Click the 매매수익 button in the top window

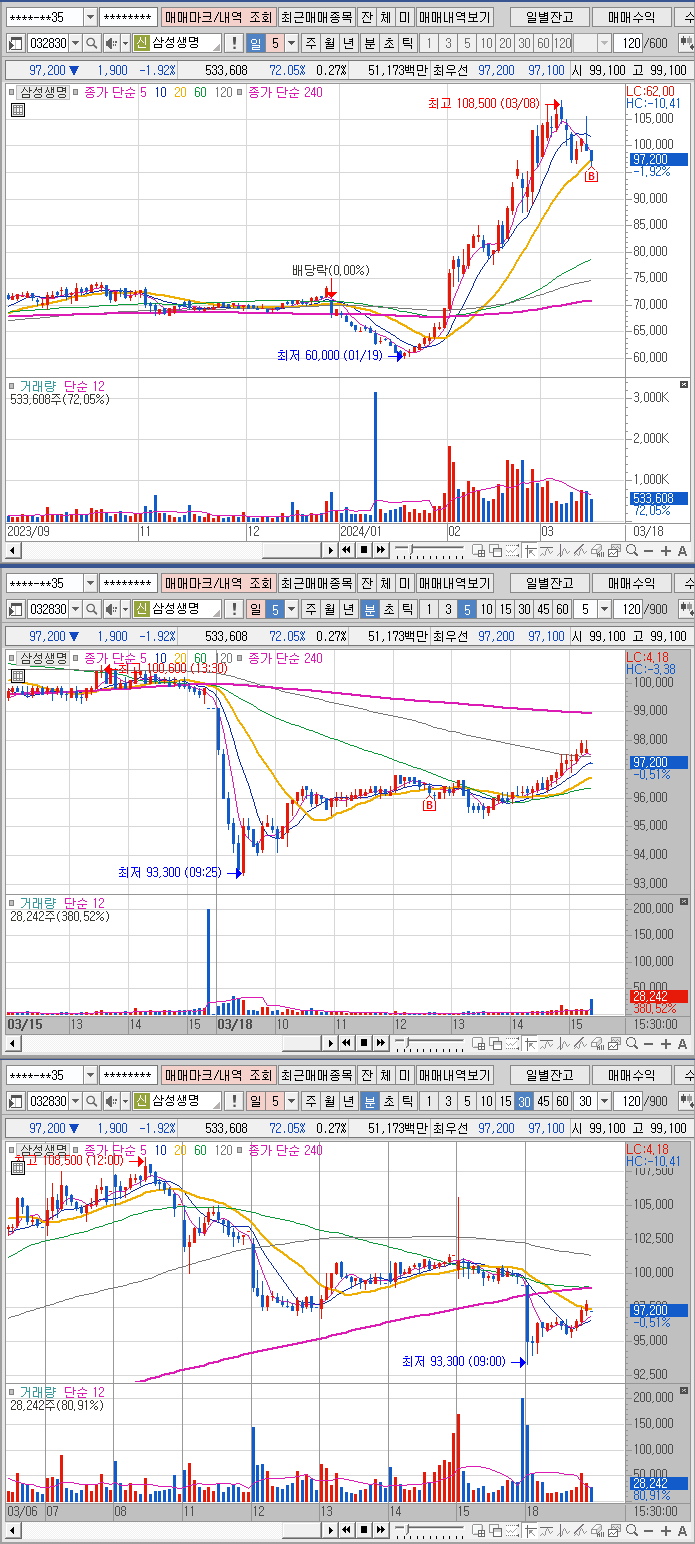[631, 17]
